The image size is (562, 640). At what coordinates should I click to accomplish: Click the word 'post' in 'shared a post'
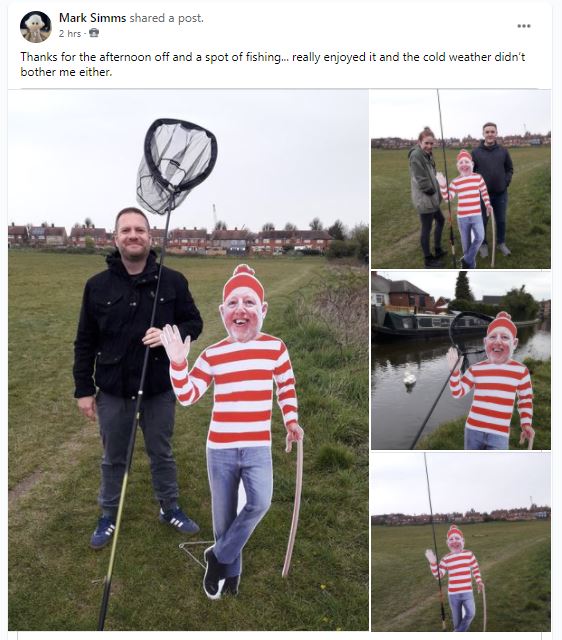click(190, 18)
